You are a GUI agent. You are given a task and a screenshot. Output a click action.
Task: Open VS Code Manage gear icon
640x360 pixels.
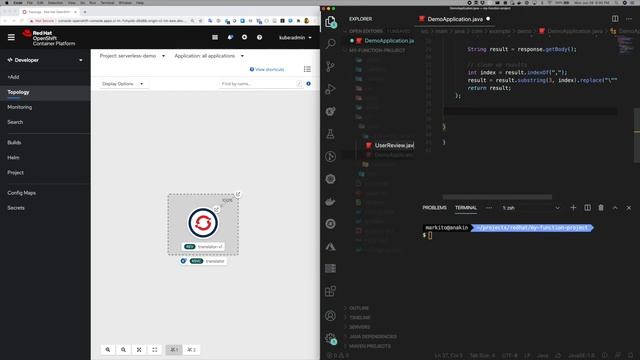(331, 338)
